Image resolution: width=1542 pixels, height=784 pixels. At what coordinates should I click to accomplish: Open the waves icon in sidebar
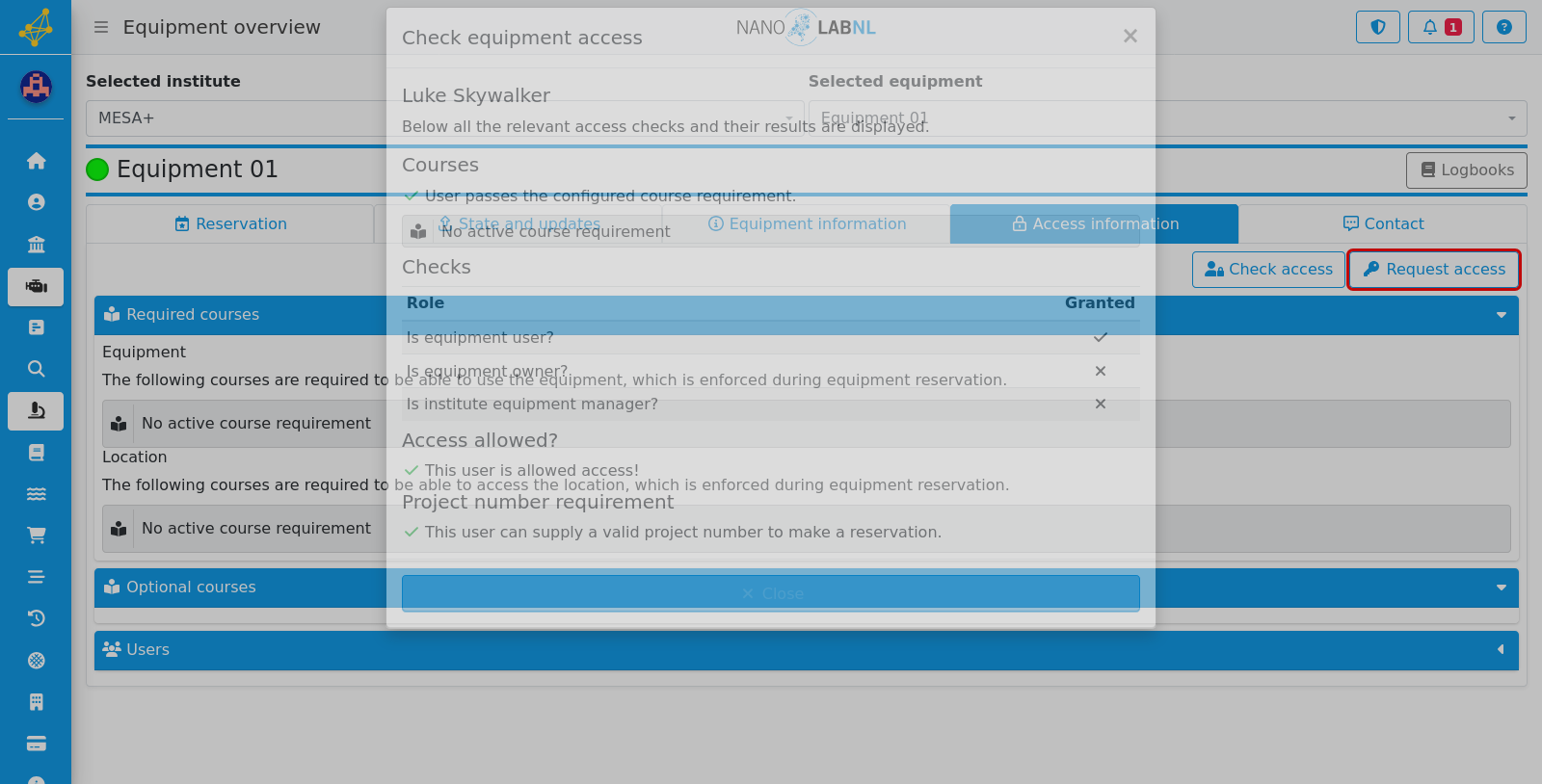click(x=36, y=494)
